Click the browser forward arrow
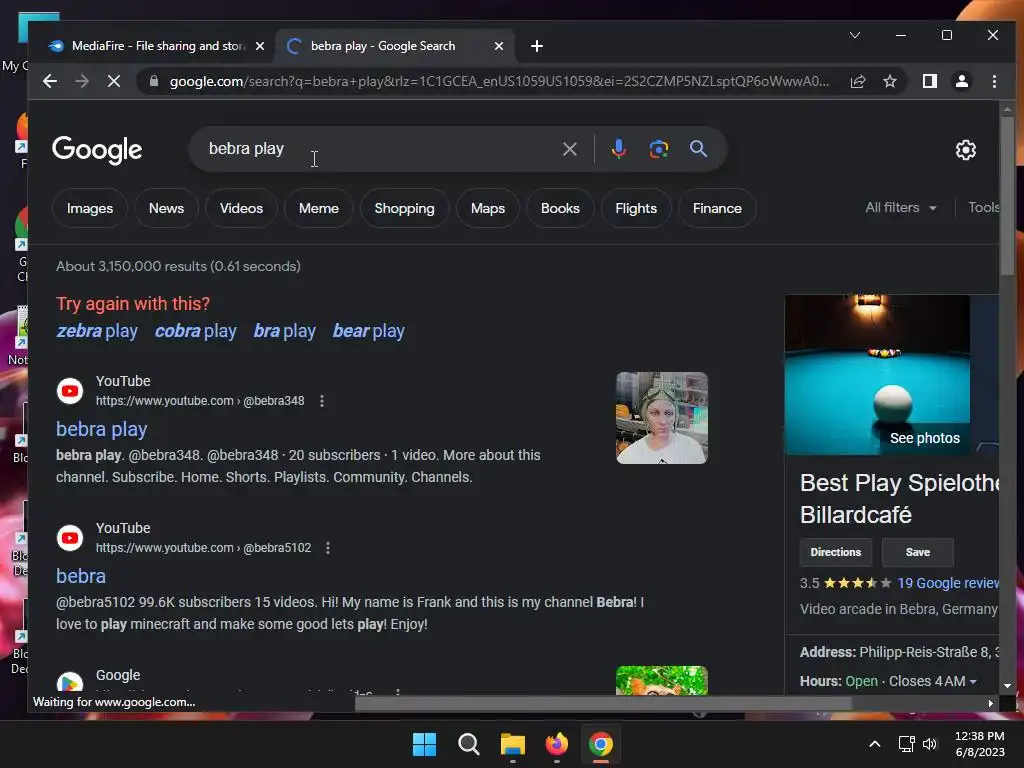 pos(82,81)
